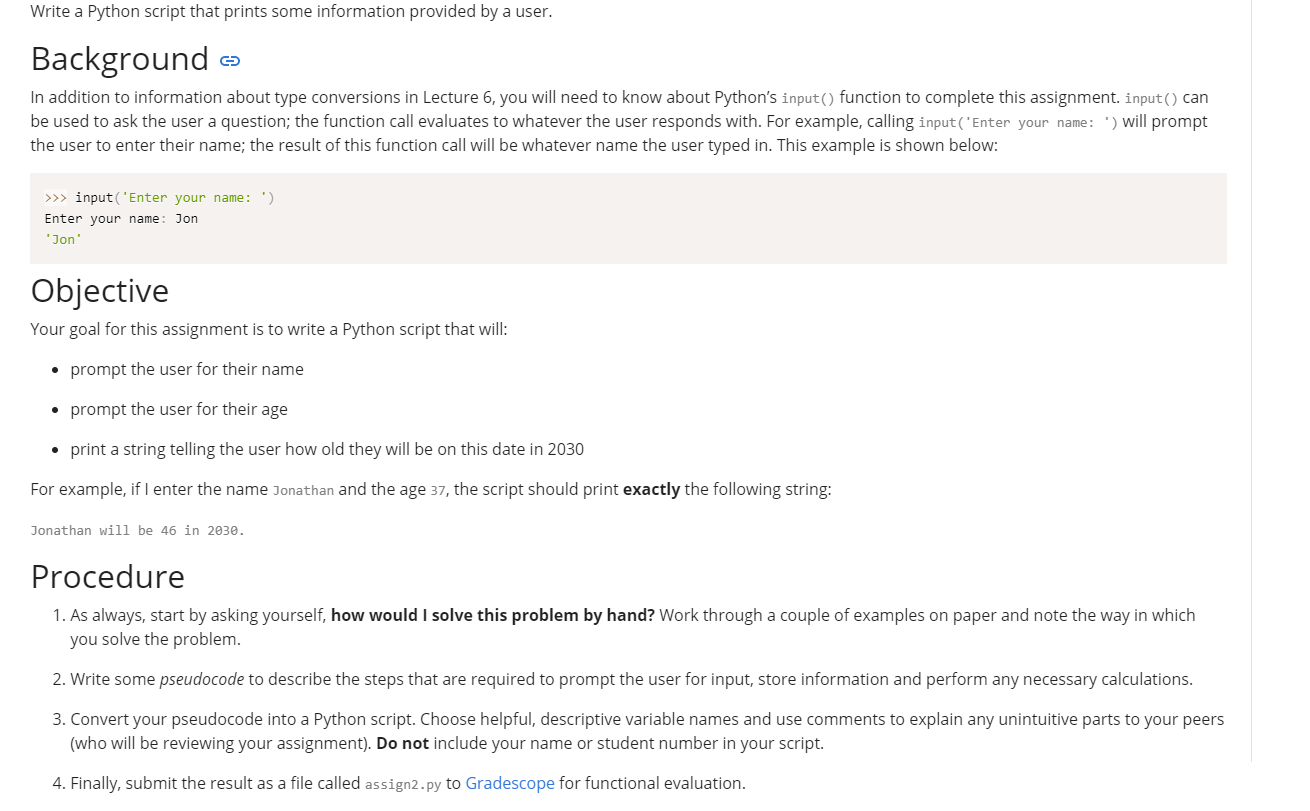
Task: Click the 'Jon' output string in code block
Action: point(63,239)
